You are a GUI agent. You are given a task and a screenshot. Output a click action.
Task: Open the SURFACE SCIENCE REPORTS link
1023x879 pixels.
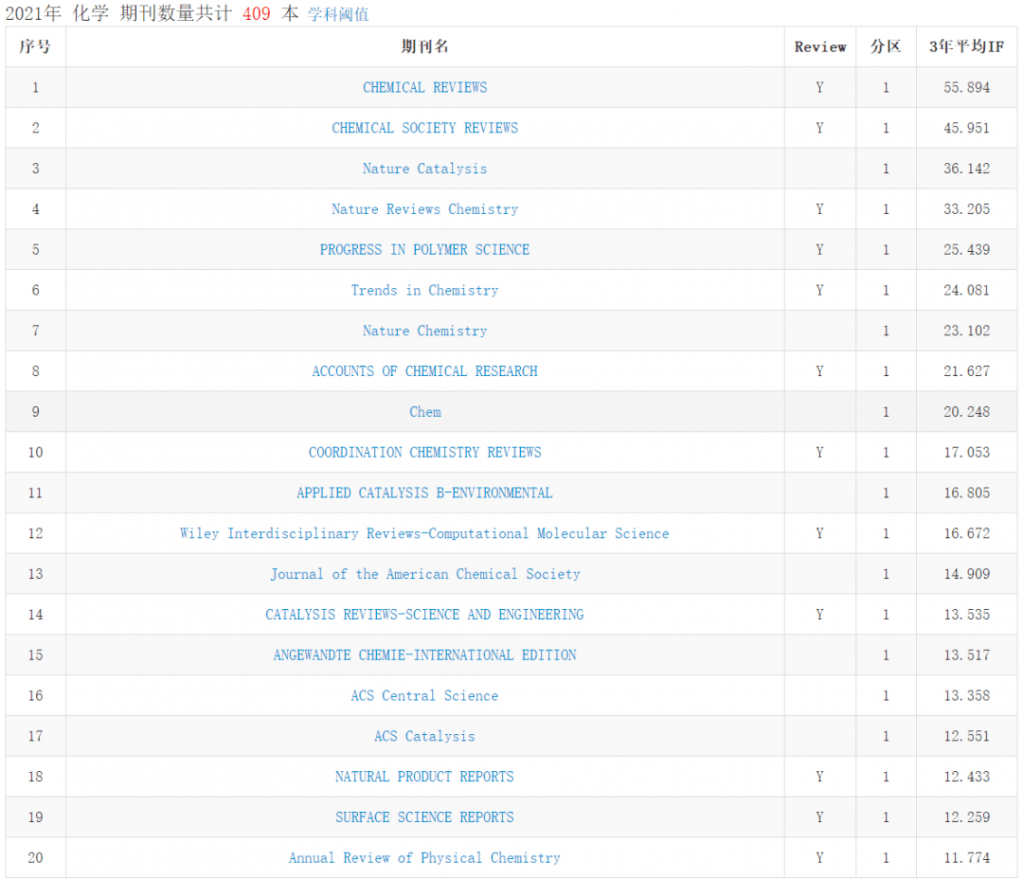pos(425,817)
